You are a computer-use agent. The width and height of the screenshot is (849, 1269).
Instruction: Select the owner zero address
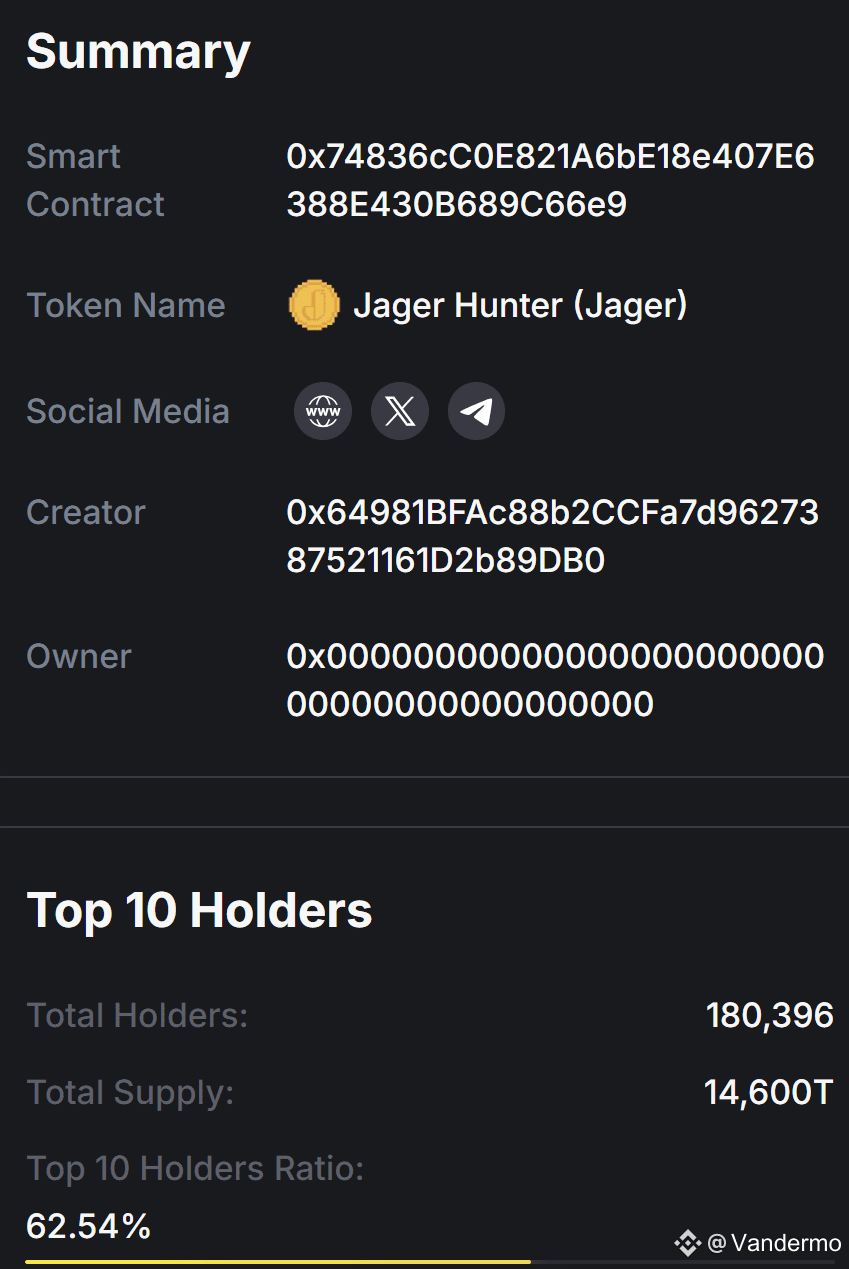click(x=555, y=680)
